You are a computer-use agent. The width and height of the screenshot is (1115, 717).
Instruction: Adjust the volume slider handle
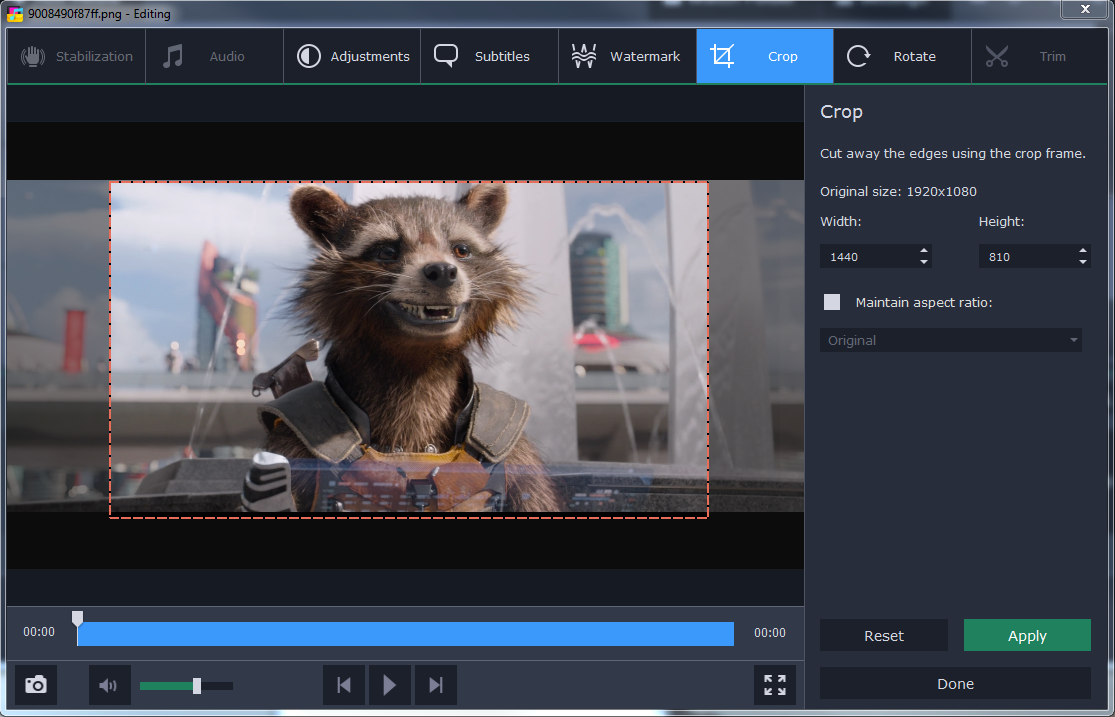[x=197, y=685]
